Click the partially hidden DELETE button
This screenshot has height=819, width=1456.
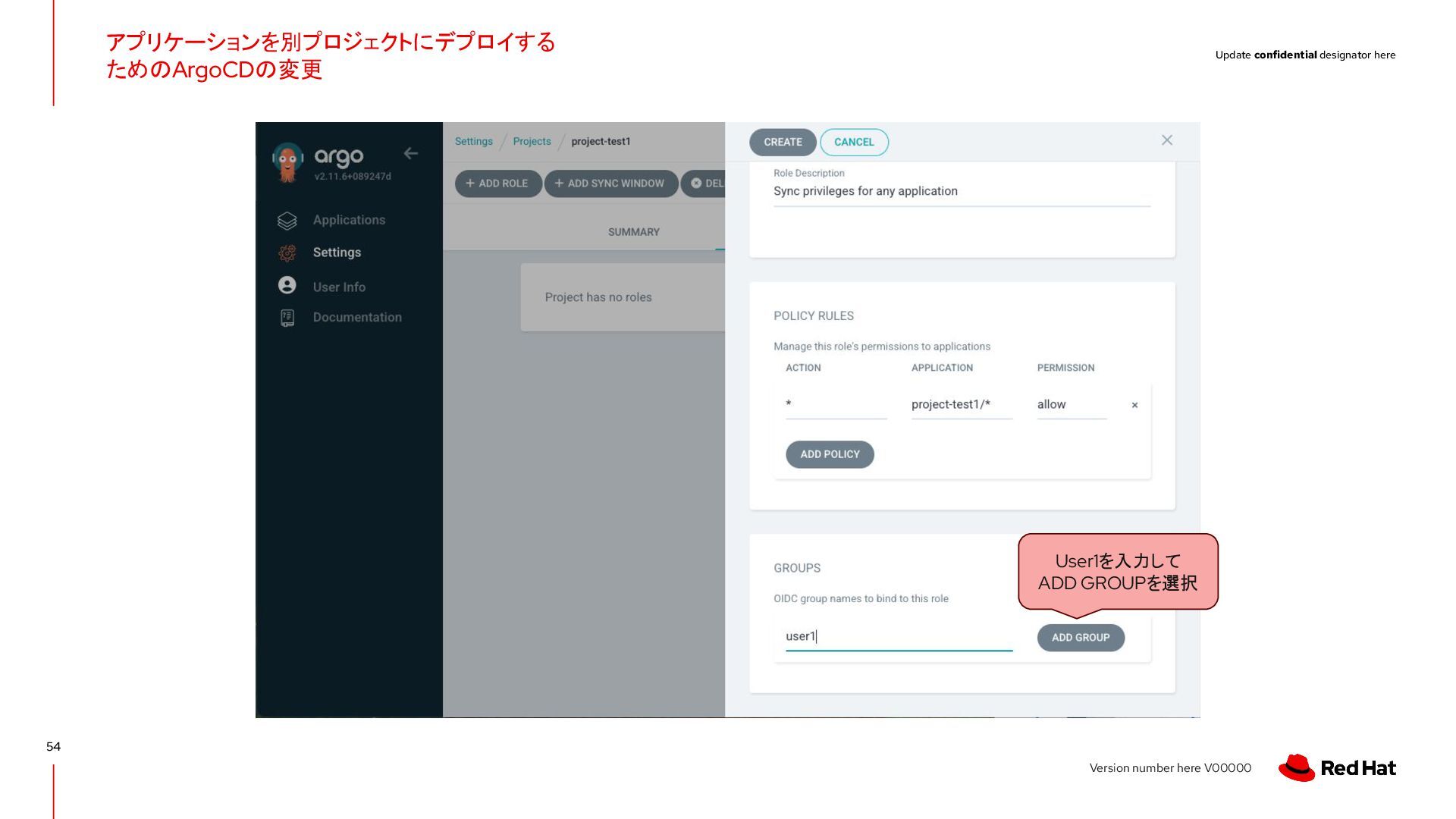pyautogui.click(x=704, y=184)
